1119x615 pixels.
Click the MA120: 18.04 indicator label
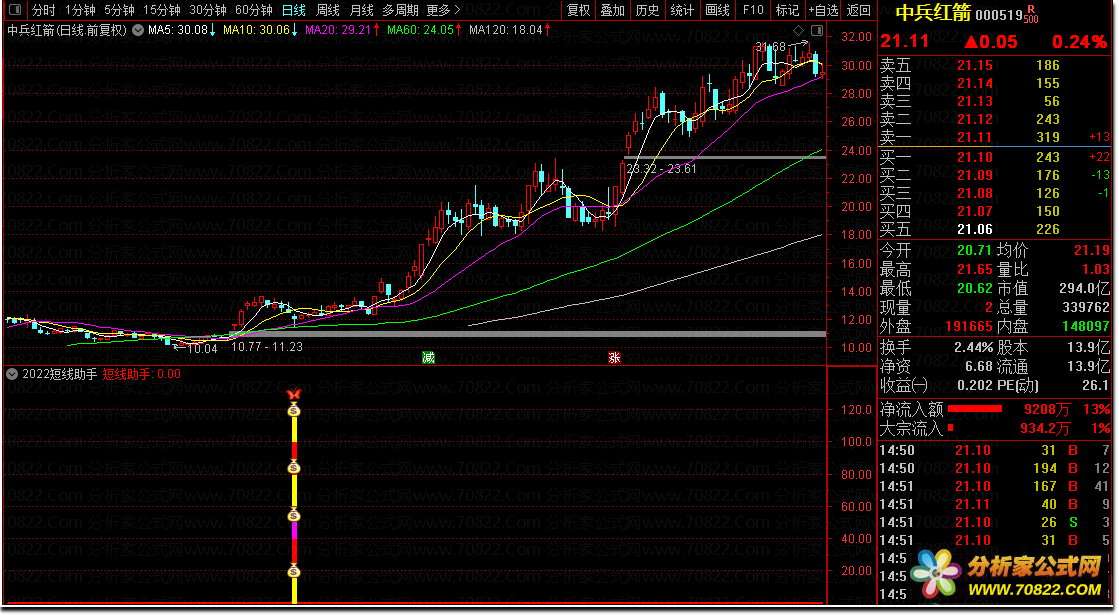510,30
